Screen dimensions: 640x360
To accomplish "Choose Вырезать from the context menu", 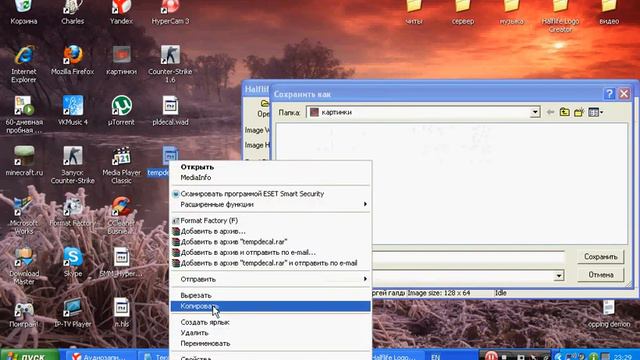I will [271, 295].
